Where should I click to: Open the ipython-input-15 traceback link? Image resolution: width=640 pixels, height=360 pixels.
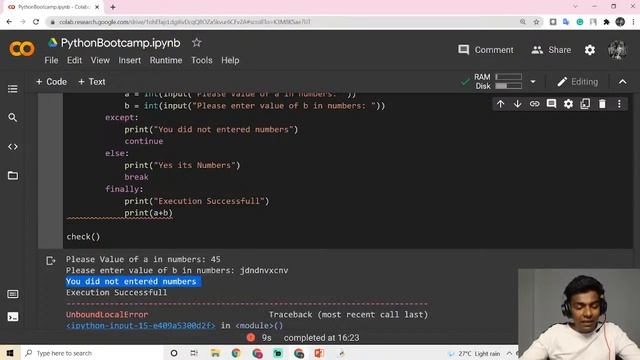[140, 326]
